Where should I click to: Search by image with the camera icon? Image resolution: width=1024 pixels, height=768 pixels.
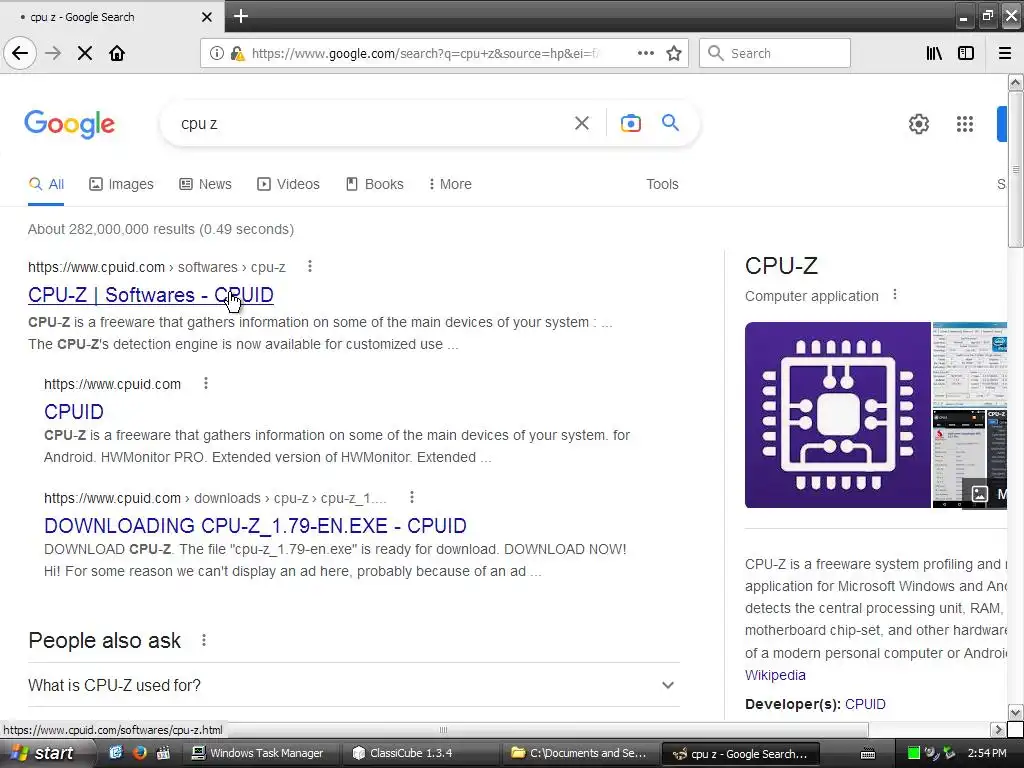[630, 123]
